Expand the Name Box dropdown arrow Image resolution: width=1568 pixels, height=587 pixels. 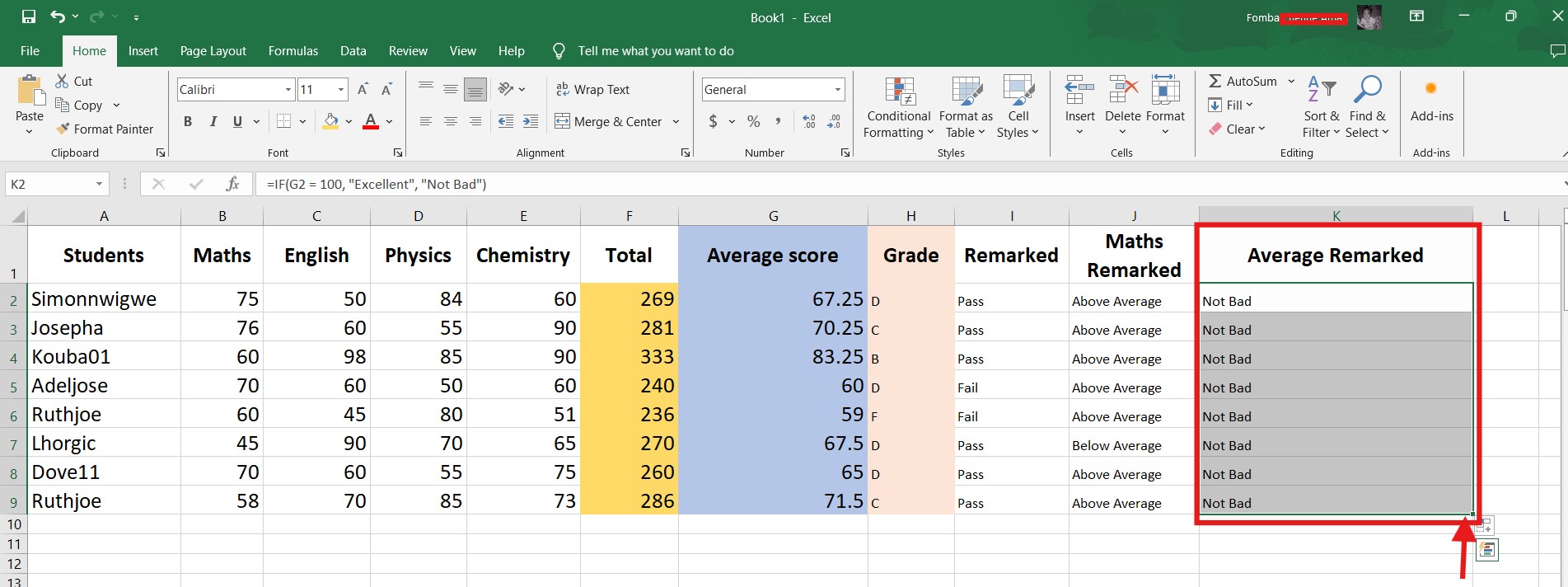coord(99,184)
